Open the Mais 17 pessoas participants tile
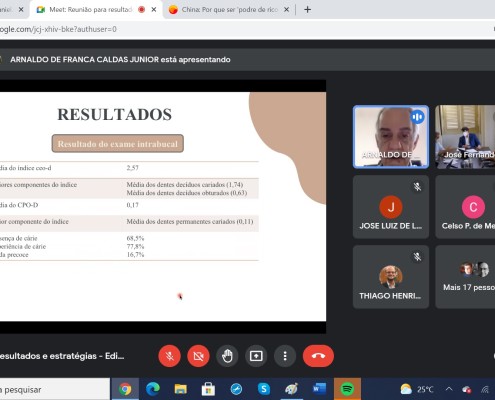This screenshot has width=495, height=400. (465, 277)
